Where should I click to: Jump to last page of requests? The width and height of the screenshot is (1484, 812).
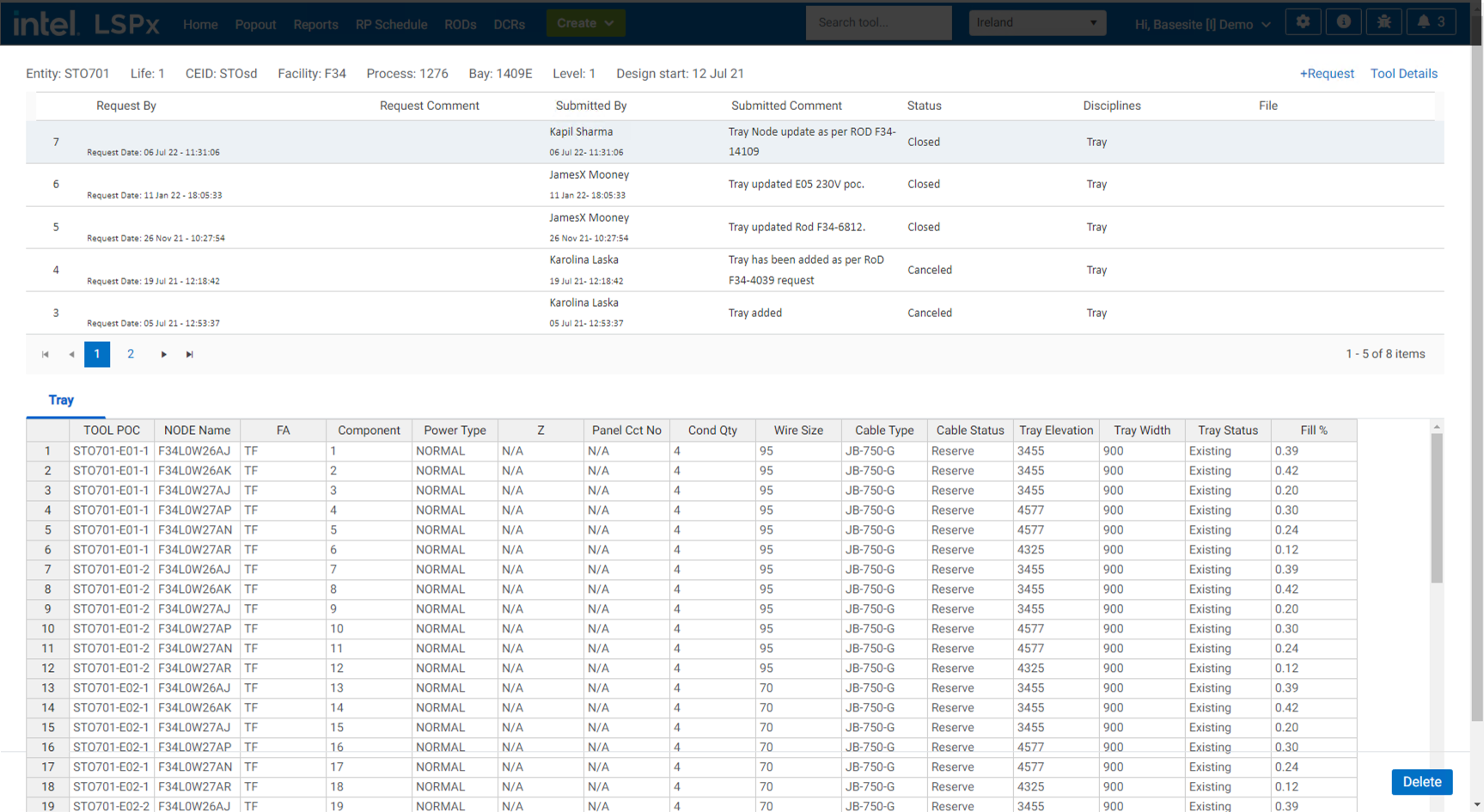click(x=190, y=354)
